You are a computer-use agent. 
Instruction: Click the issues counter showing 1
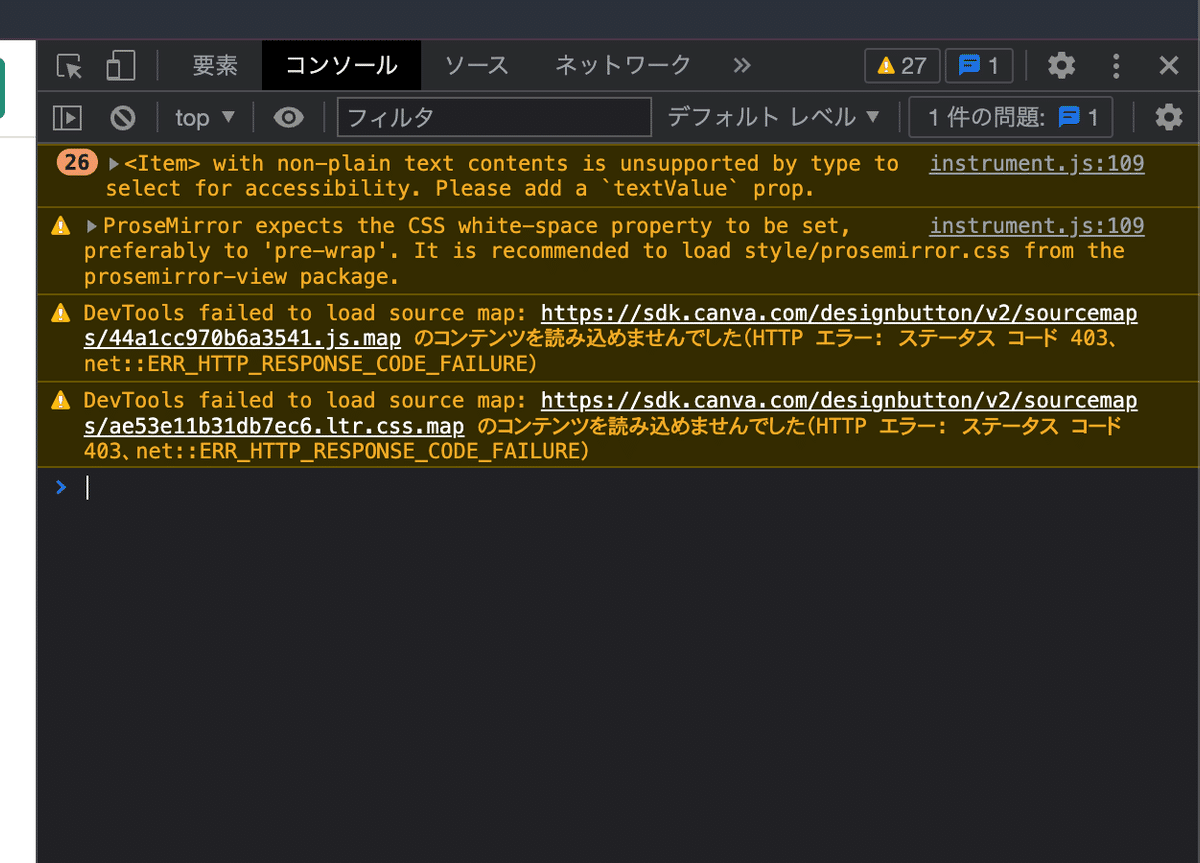pos(978,65)
